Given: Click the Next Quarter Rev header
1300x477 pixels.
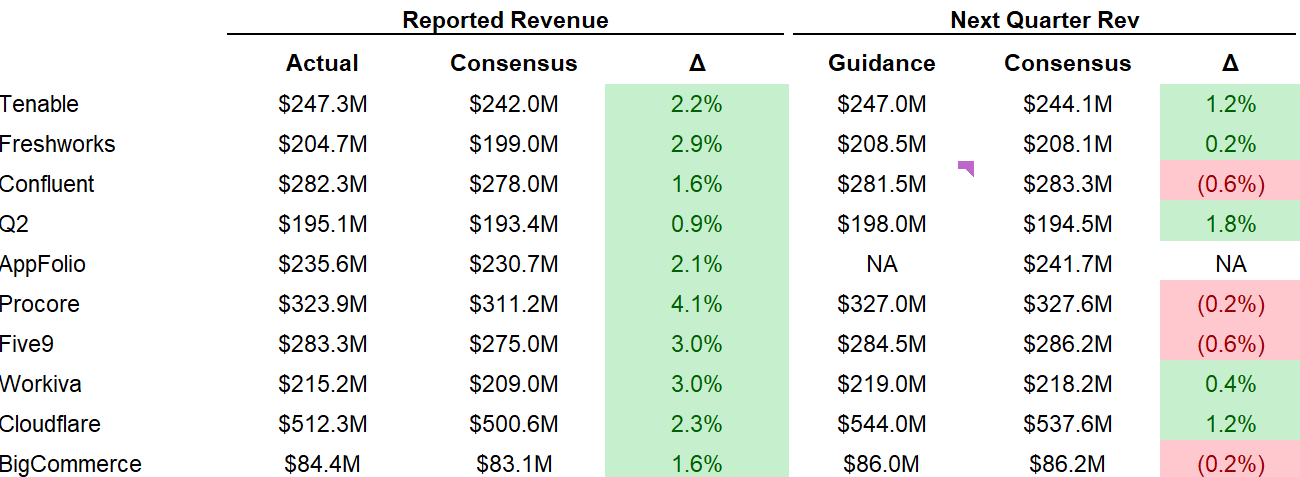Looking at the screenshot, I should pos(1045,20).
